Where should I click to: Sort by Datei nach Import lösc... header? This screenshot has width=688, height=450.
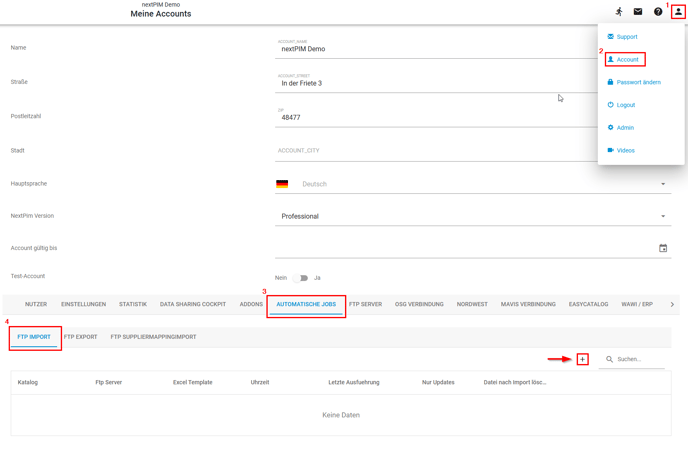coord(515,382)
